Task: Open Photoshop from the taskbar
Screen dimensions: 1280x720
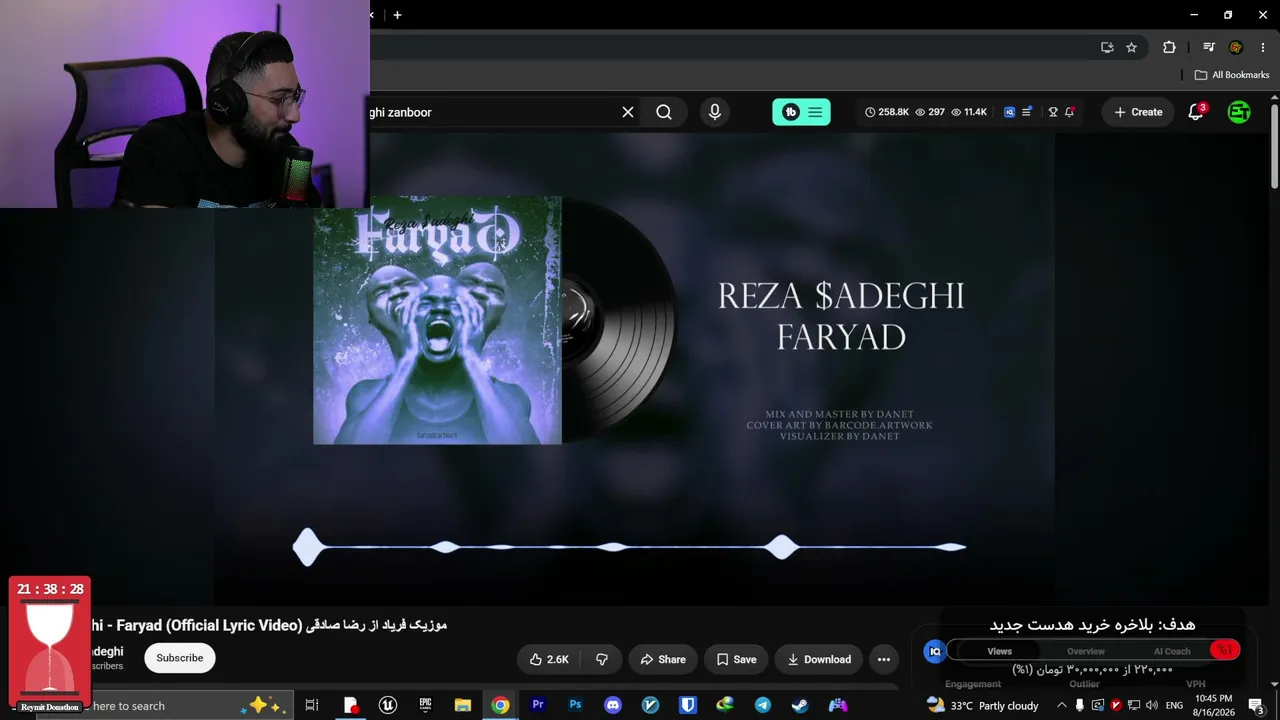Action: coord(575,705)
